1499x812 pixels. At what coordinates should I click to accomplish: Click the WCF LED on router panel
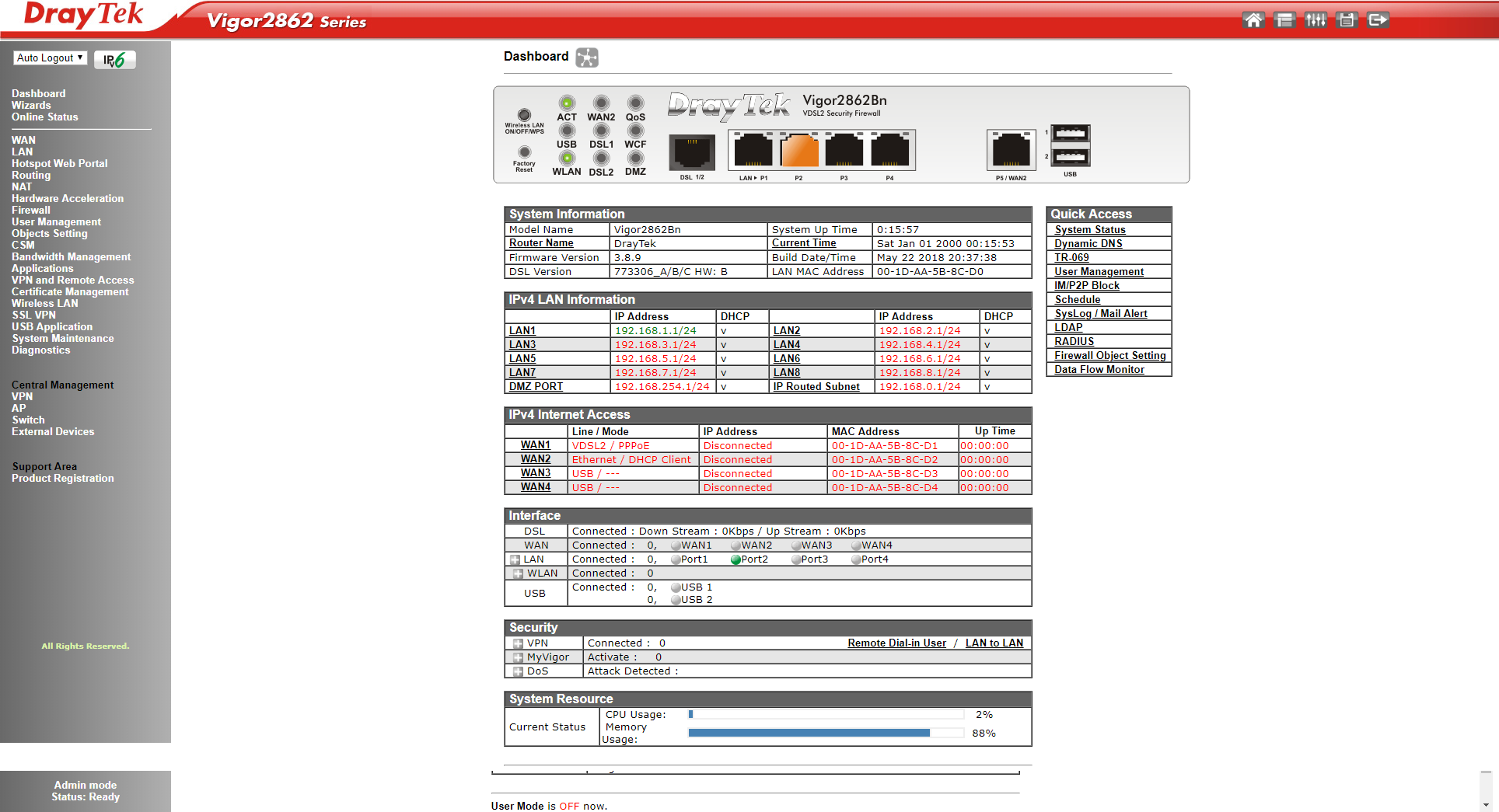(x=636, y=131)
